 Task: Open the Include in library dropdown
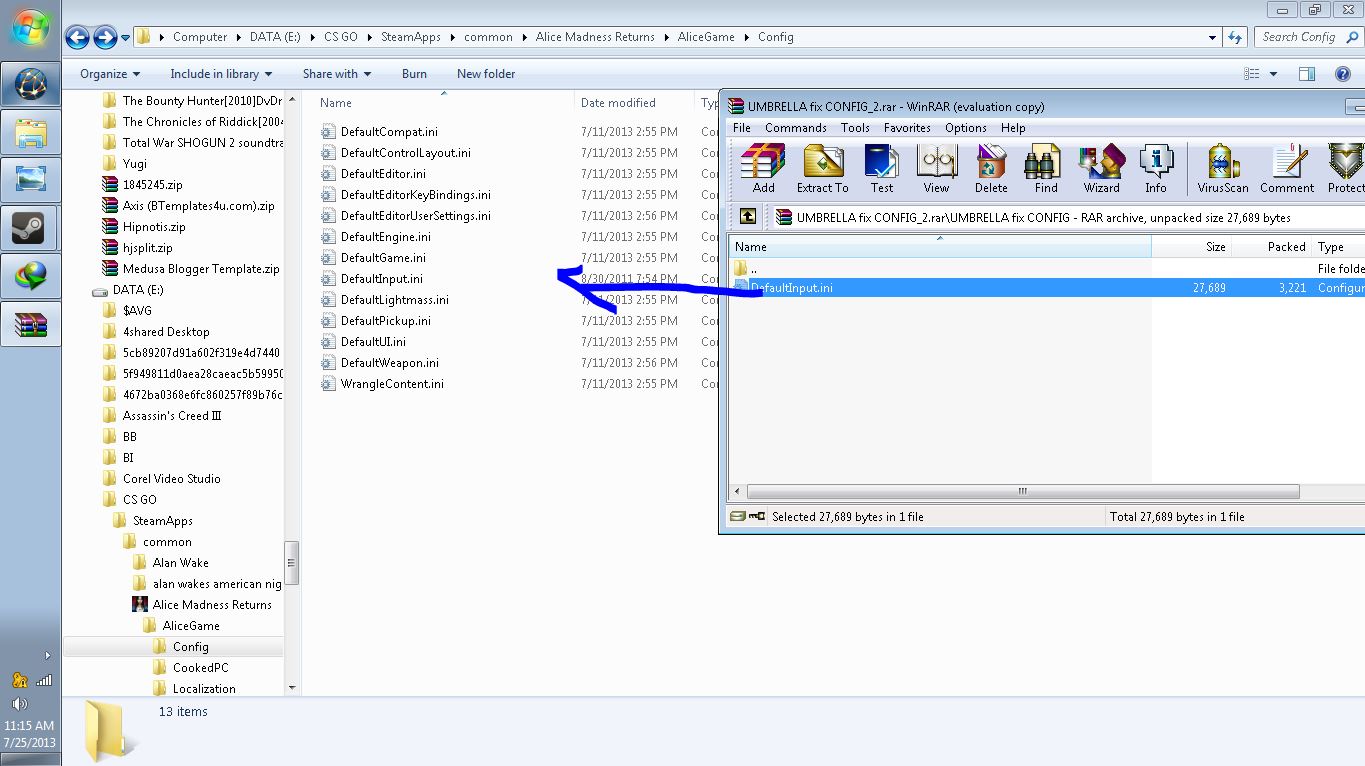221,74
